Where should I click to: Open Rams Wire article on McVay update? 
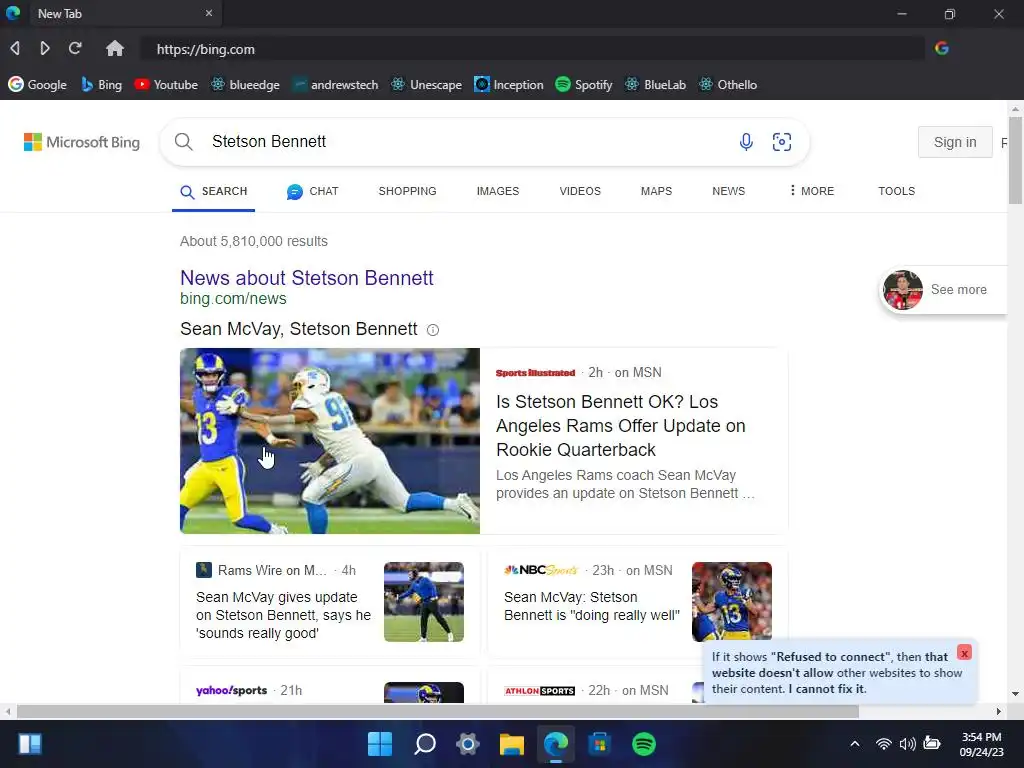[283, 615]
